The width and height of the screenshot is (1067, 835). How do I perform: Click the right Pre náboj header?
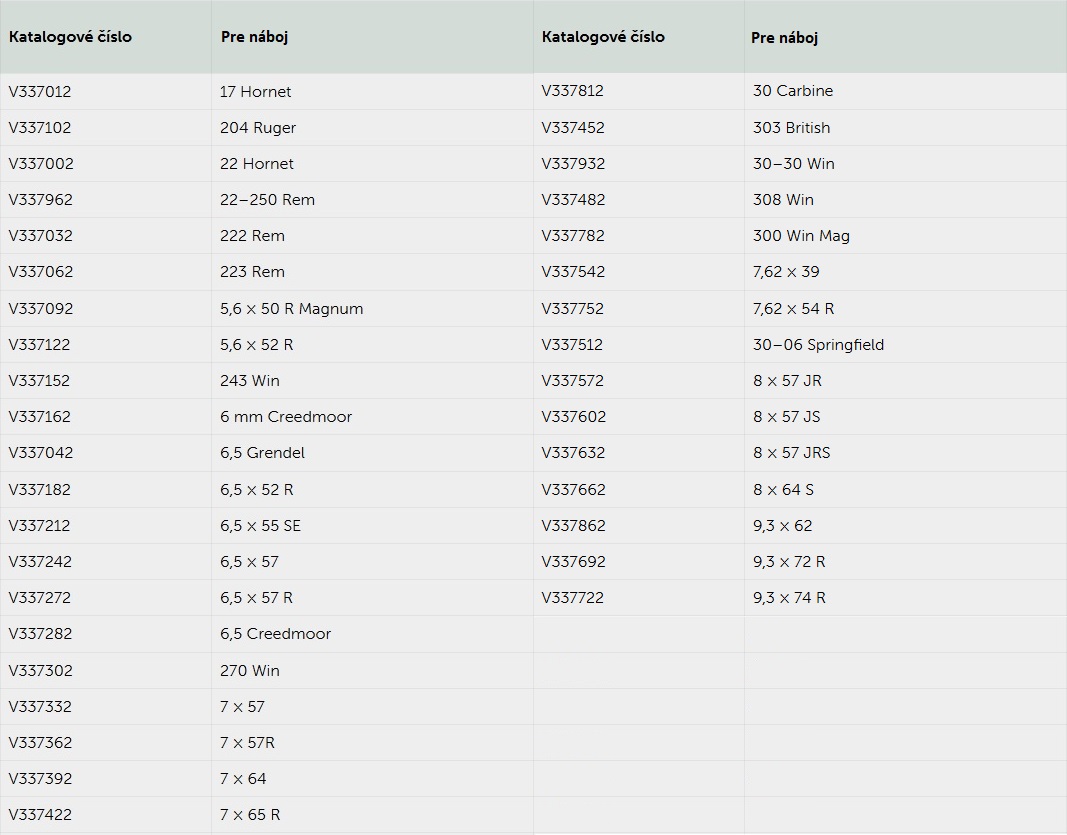[x=784, y=37]
